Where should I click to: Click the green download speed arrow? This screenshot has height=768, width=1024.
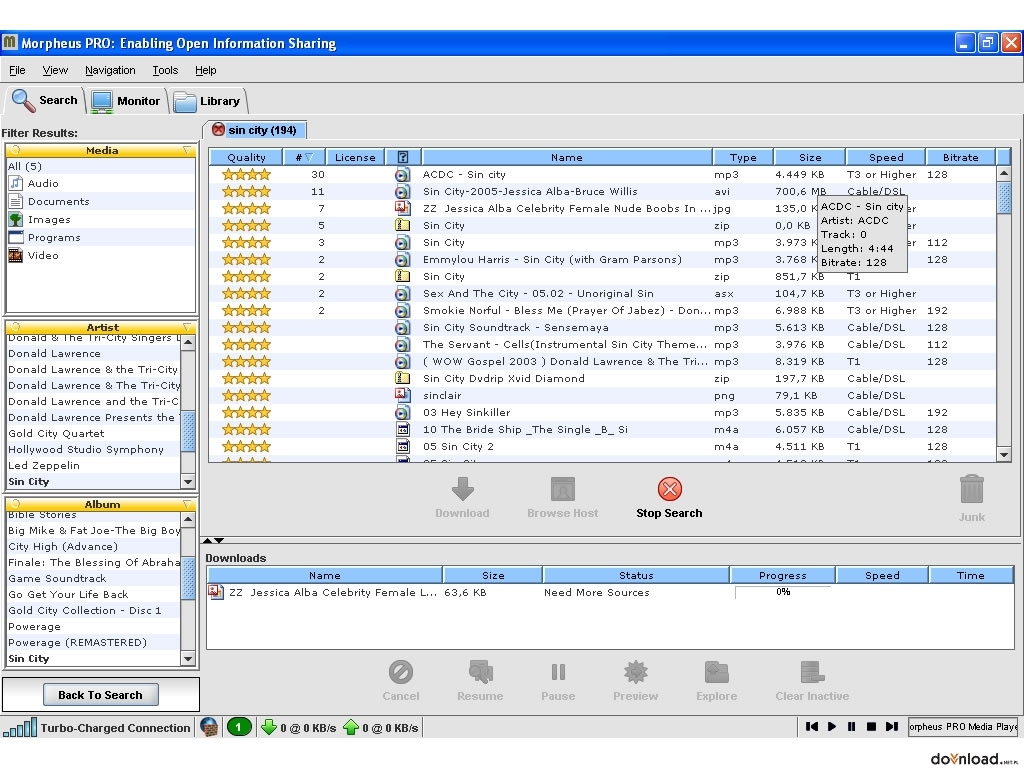(x=268, y=727)
